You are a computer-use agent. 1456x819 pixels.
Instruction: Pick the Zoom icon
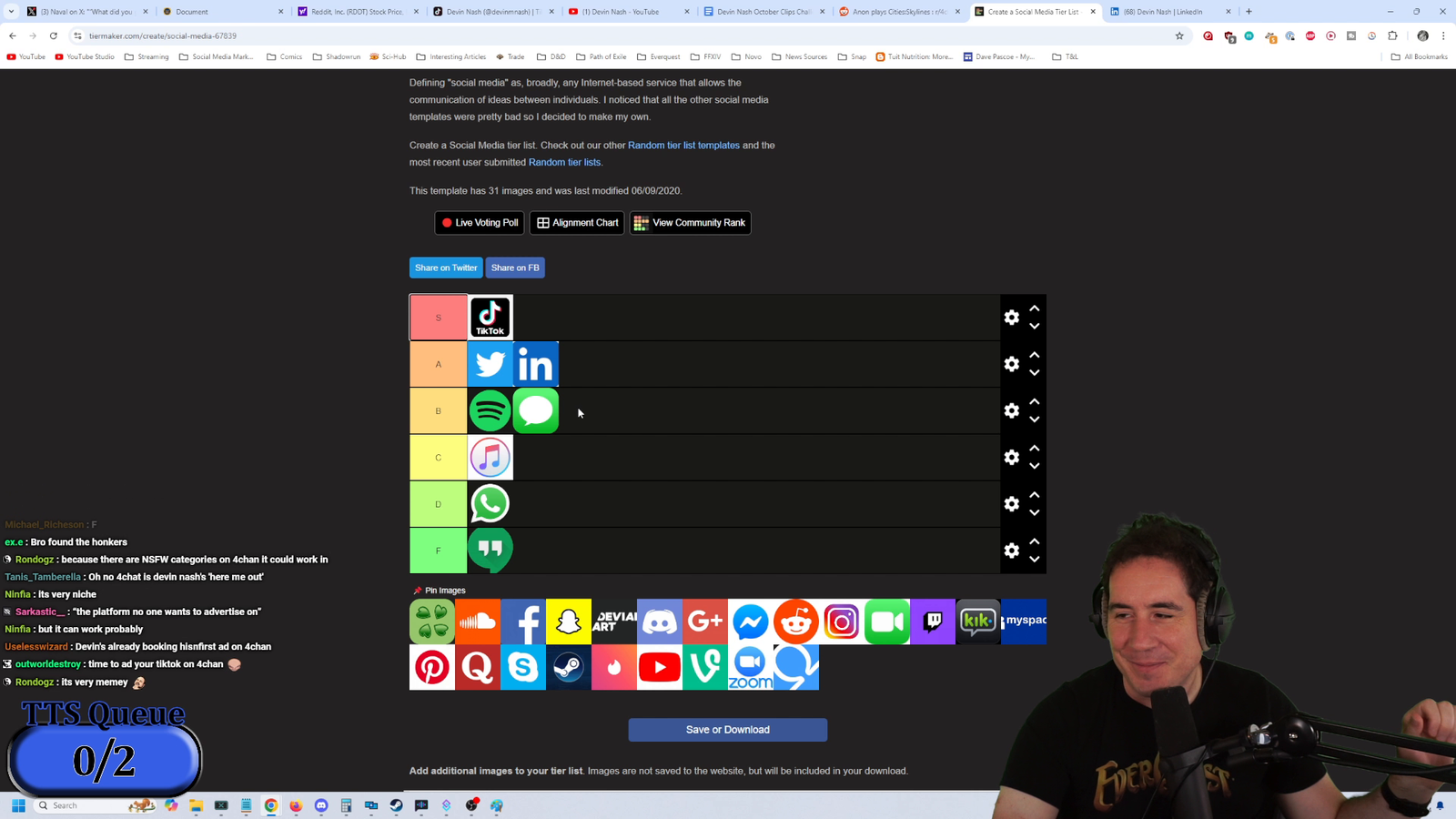(751, 667)
